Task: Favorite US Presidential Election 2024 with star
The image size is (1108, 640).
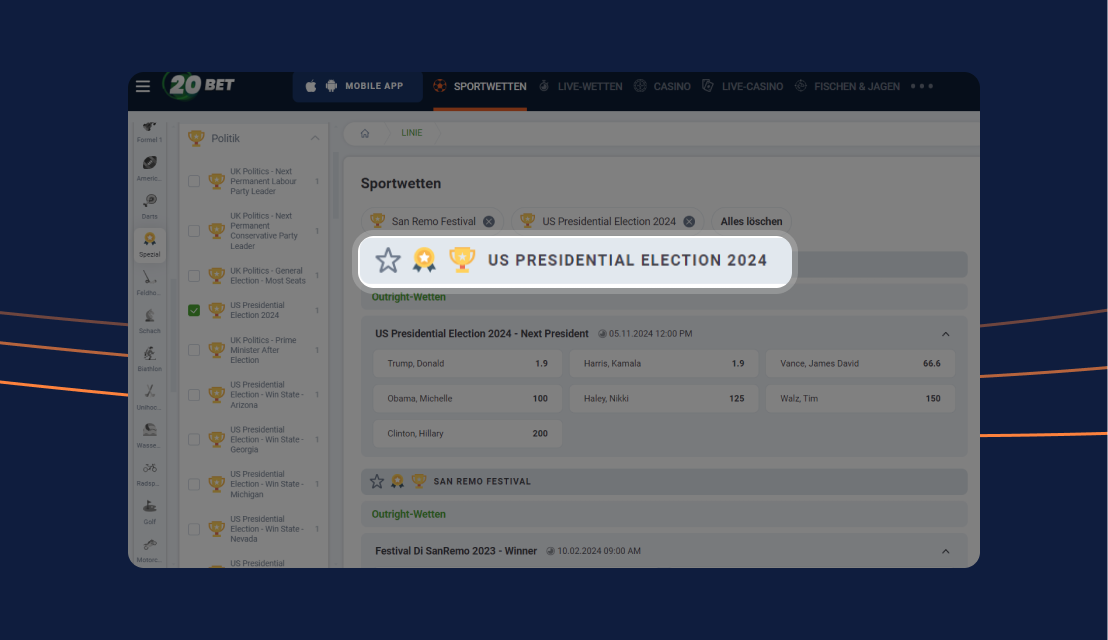Action: (x=388, y=261)
